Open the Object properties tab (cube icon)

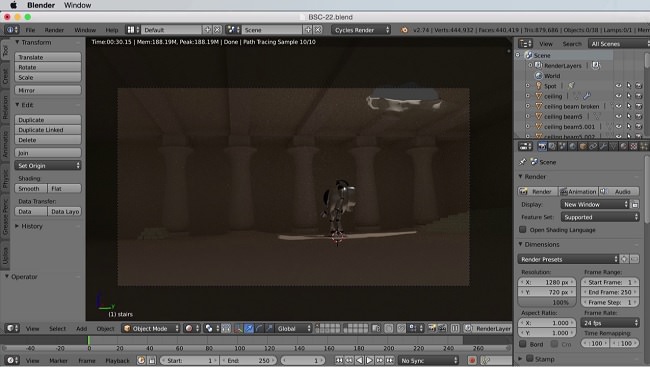click(583, 146)
